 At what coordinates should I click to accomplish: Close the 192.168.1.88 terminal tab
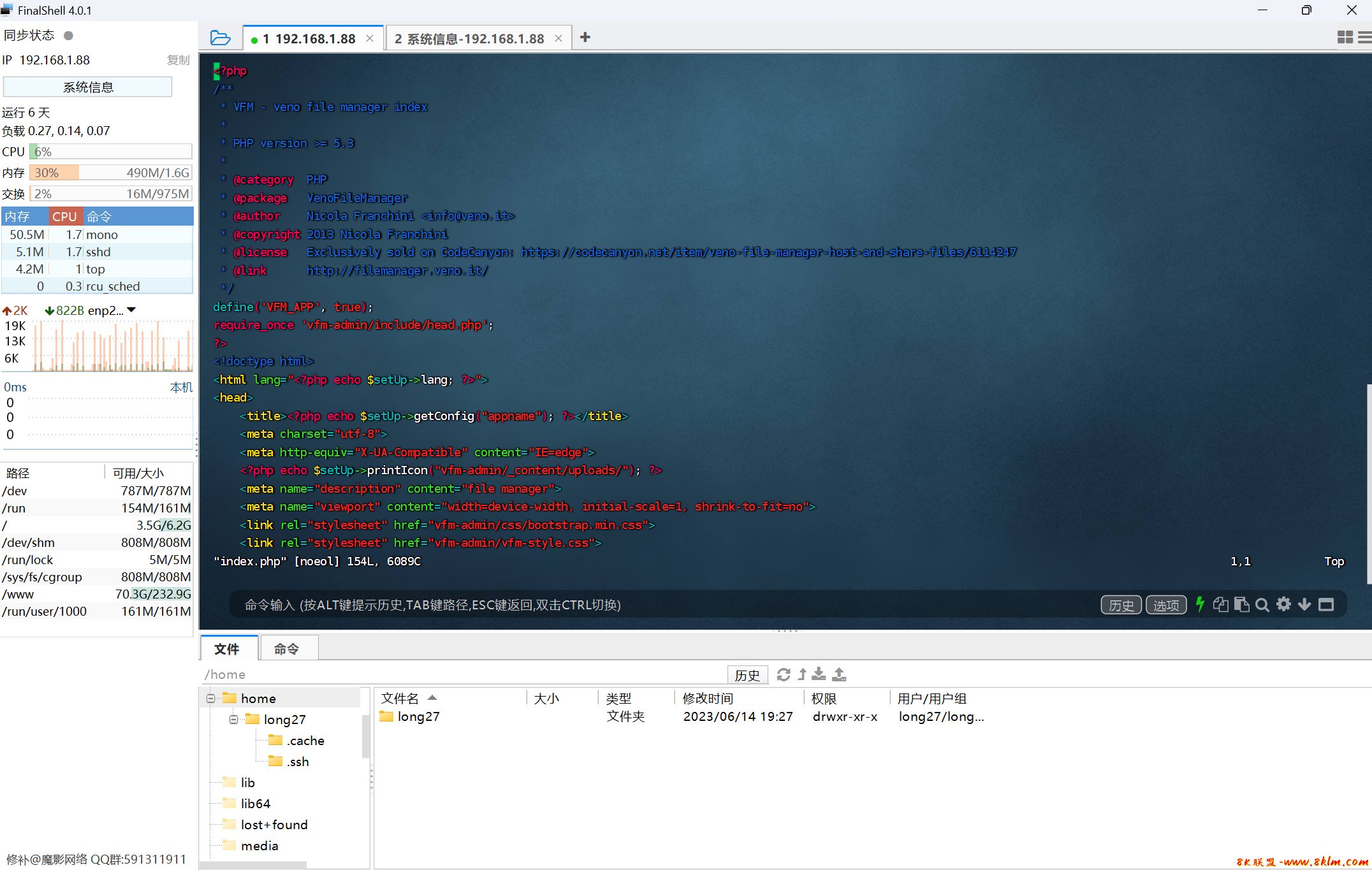[370, 39]
